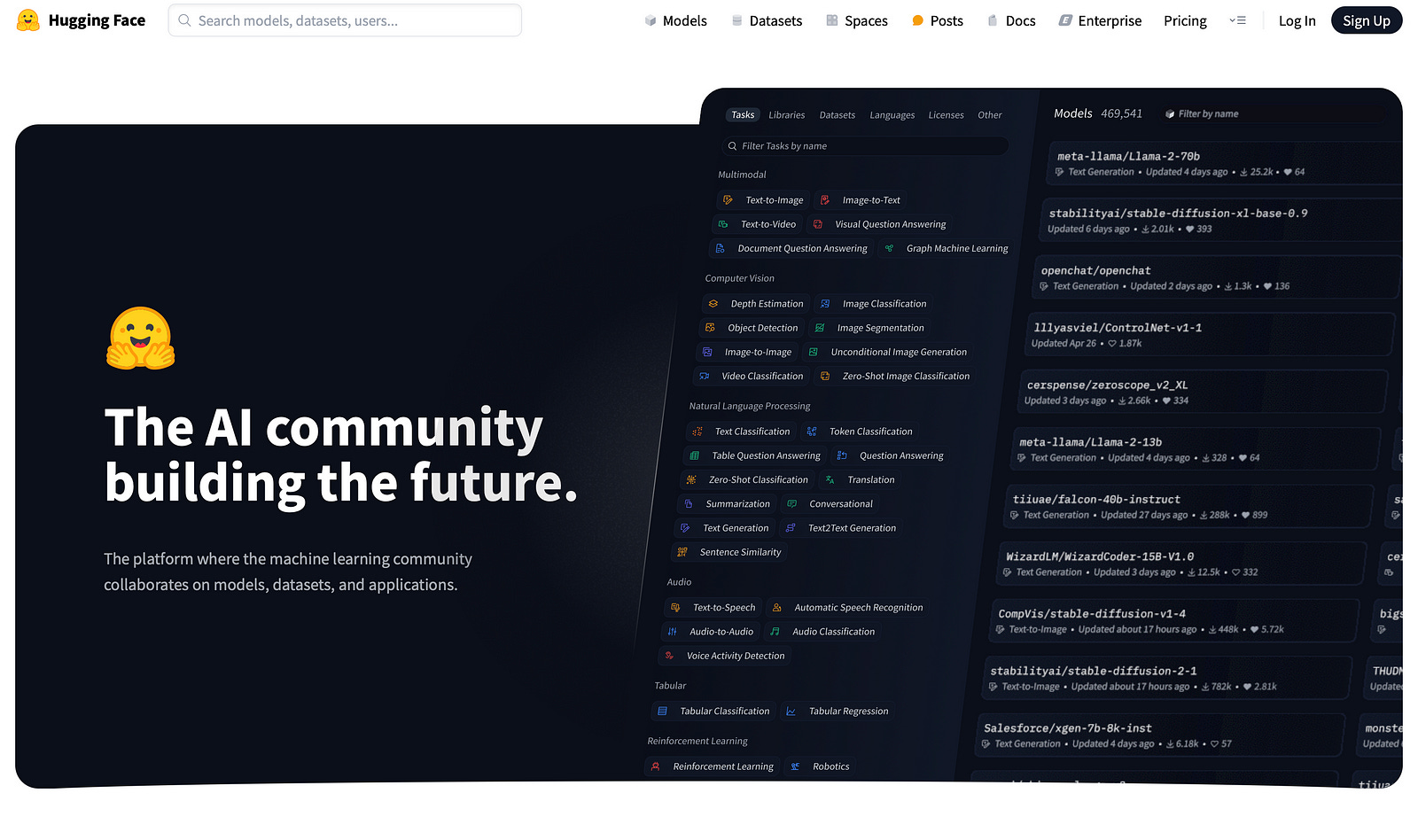Screen dimensions: 1418x840
Task: Click the Depth Estimation task icon
Action: [713, 304]
